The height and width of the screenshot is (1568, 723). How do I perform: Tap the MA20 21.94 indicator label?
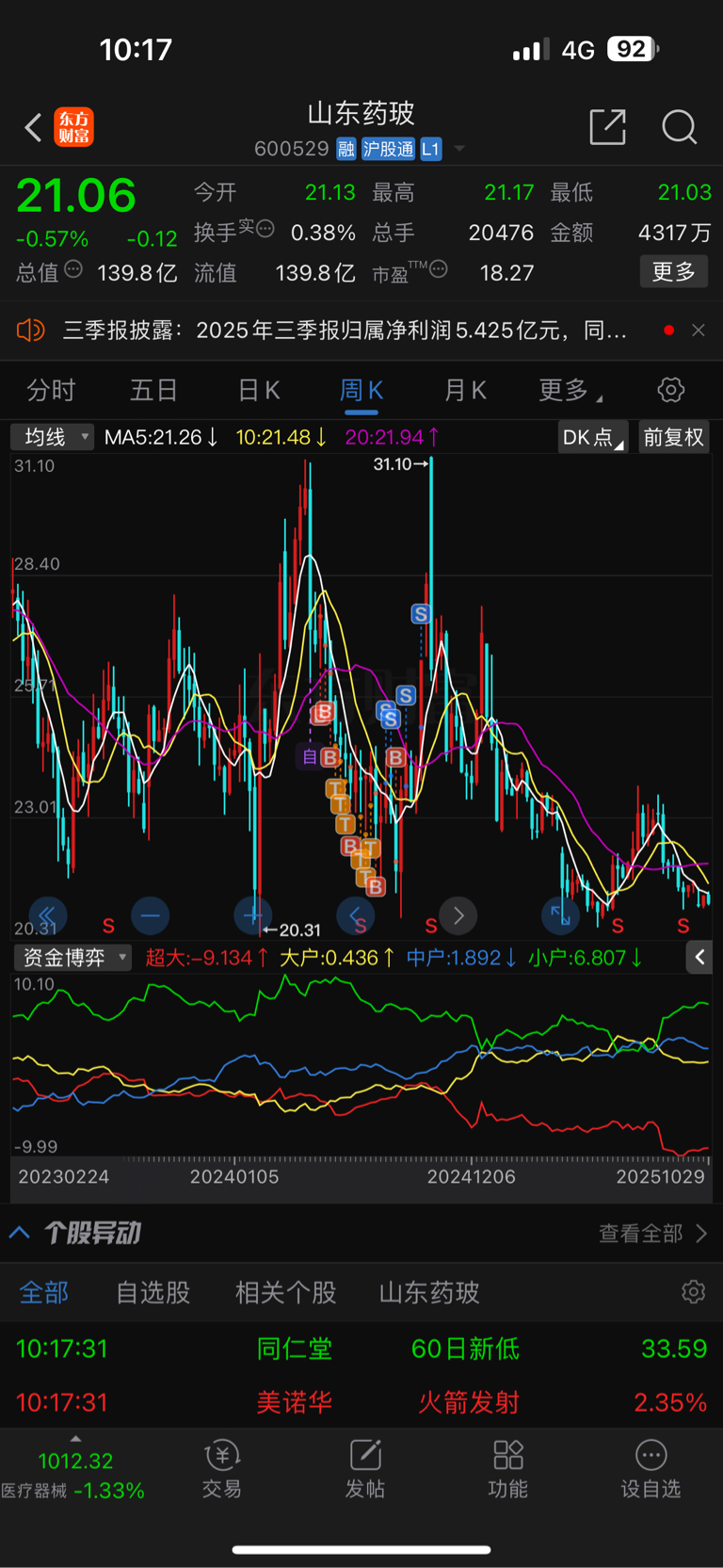point(392,437)
